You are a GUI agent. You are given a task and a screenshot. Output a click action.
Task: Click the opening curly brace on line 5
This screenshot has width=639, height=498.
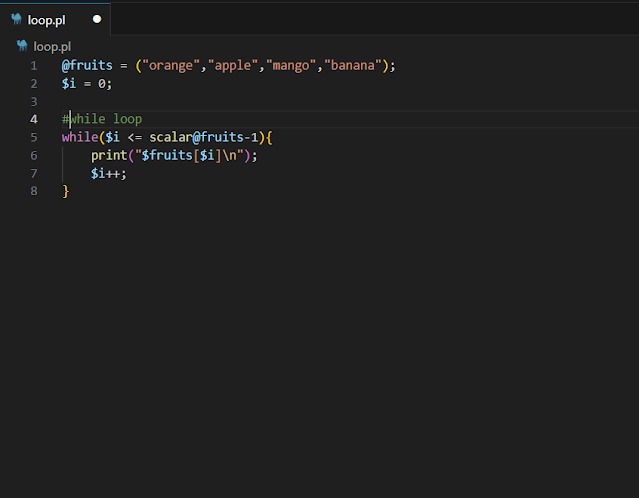(x=269, y=137)
